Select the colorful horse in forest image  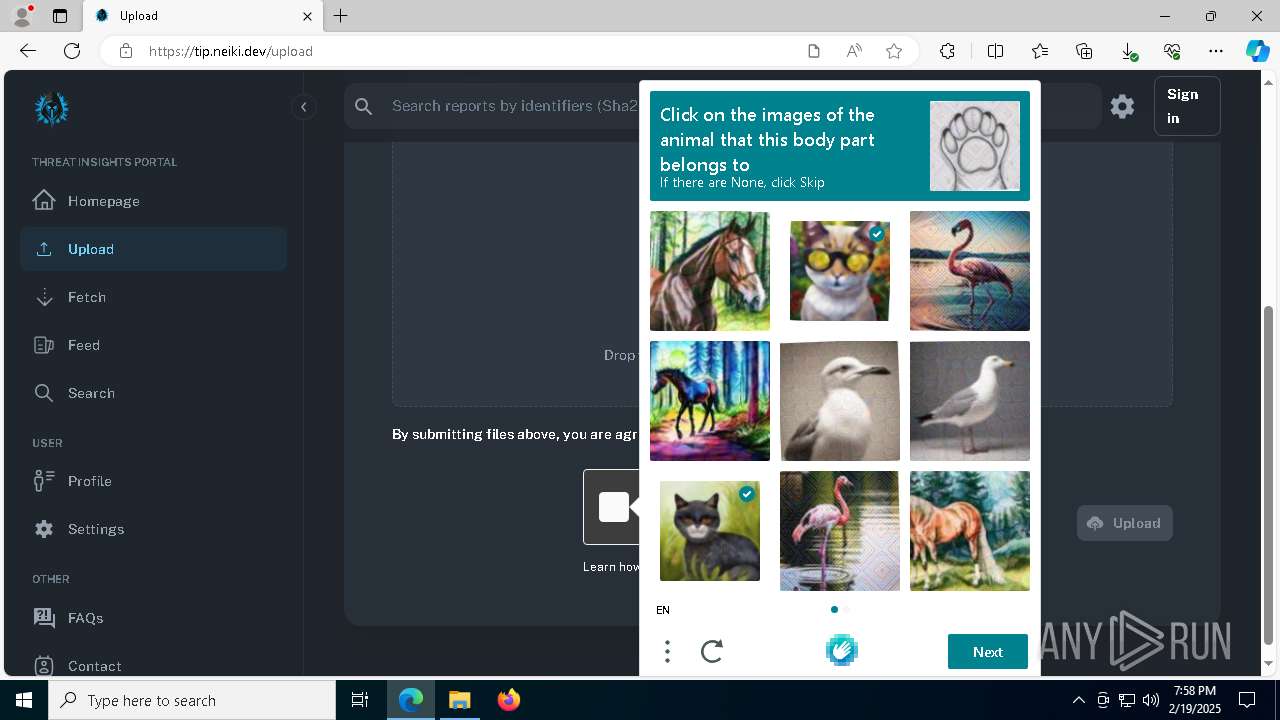[710, 401]
